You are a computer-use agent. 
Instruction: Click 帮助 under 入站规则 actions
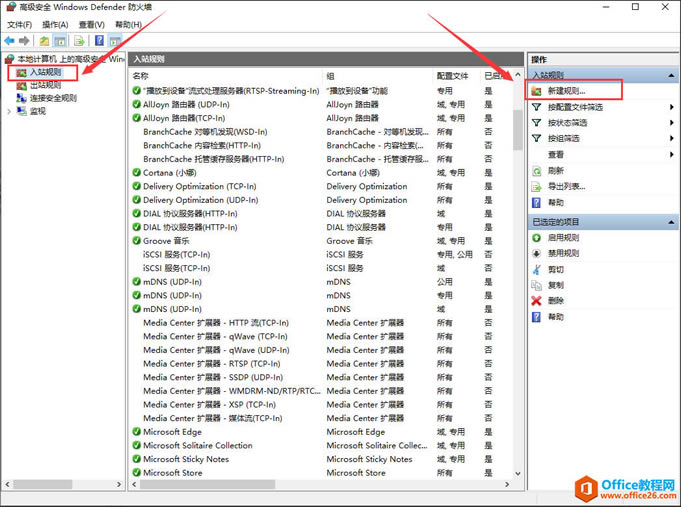pyautogui.click(x=555, y=202)
